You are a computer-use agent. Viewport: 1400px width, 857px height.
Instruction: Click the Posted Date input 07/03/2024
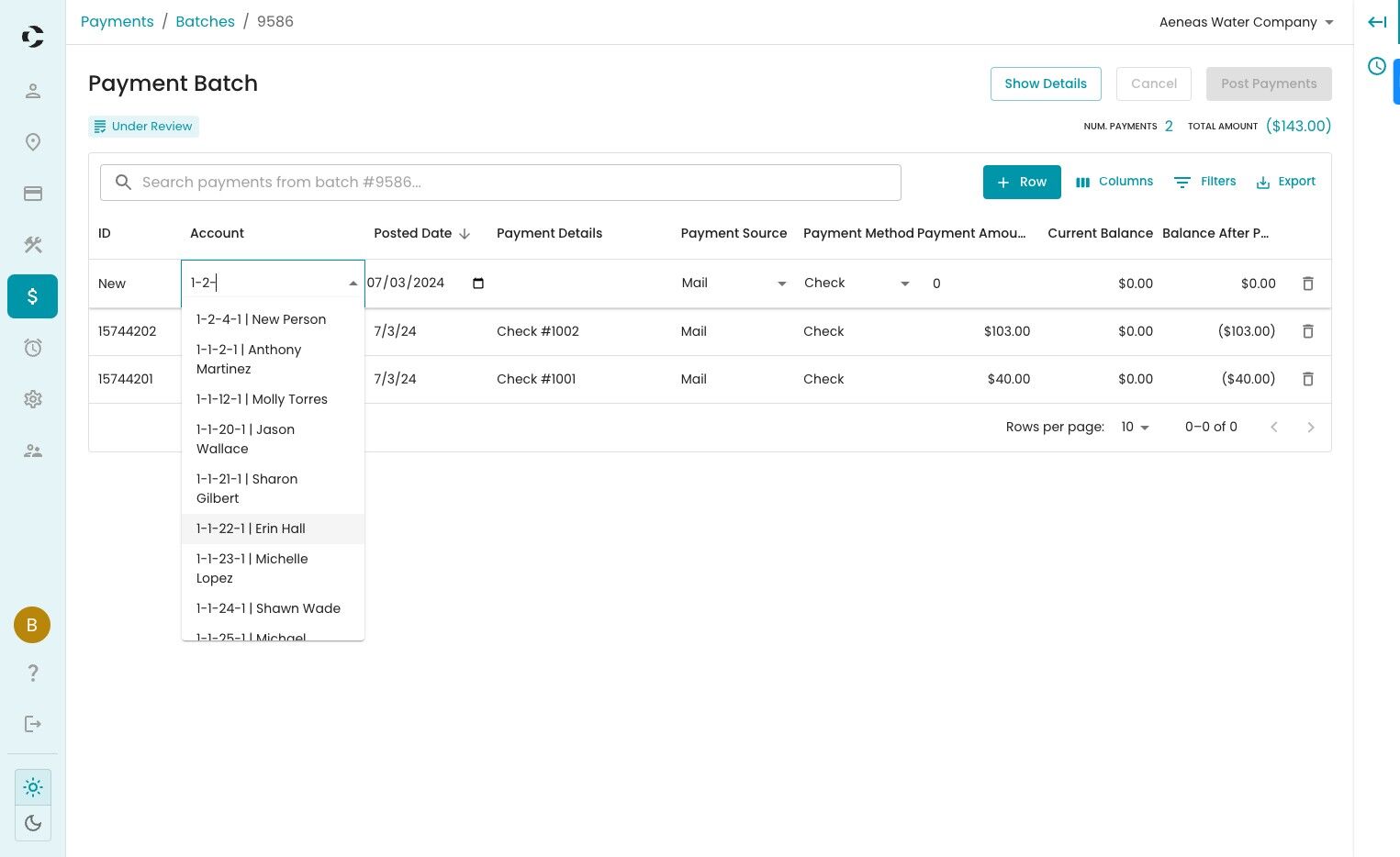tap(426, 283)
